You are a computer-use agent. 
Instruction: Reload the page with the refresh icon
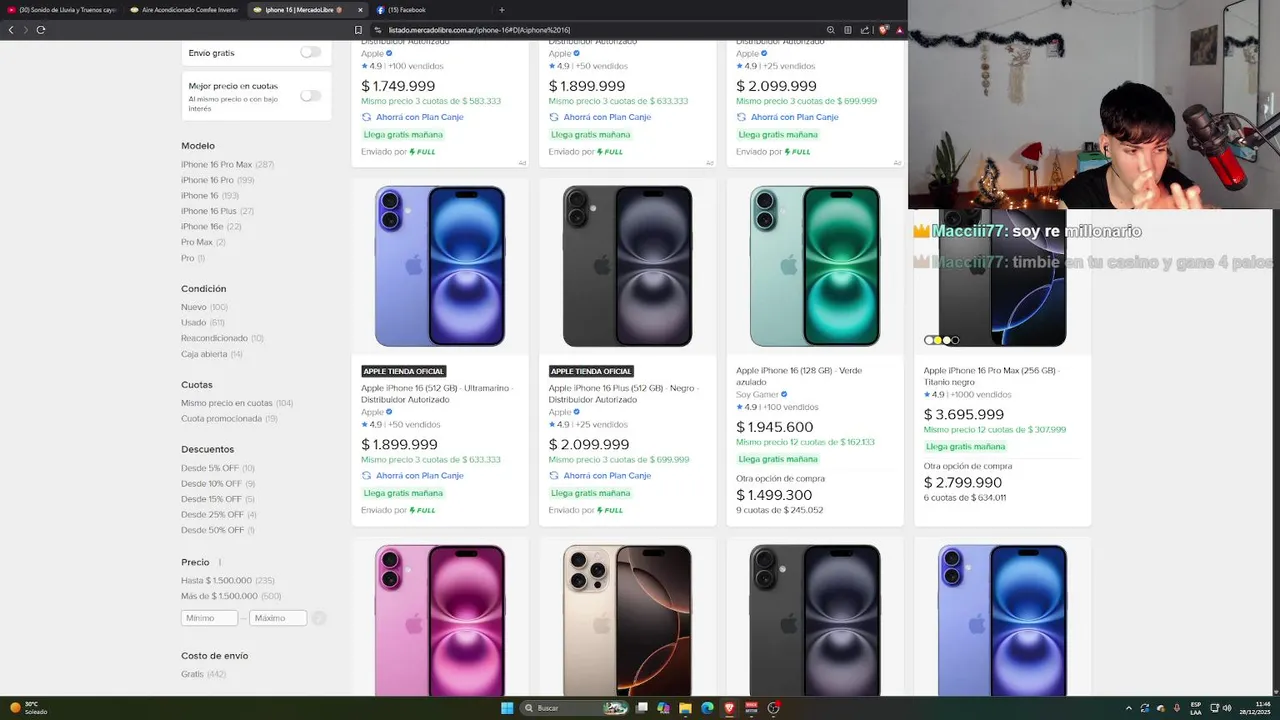41,30
